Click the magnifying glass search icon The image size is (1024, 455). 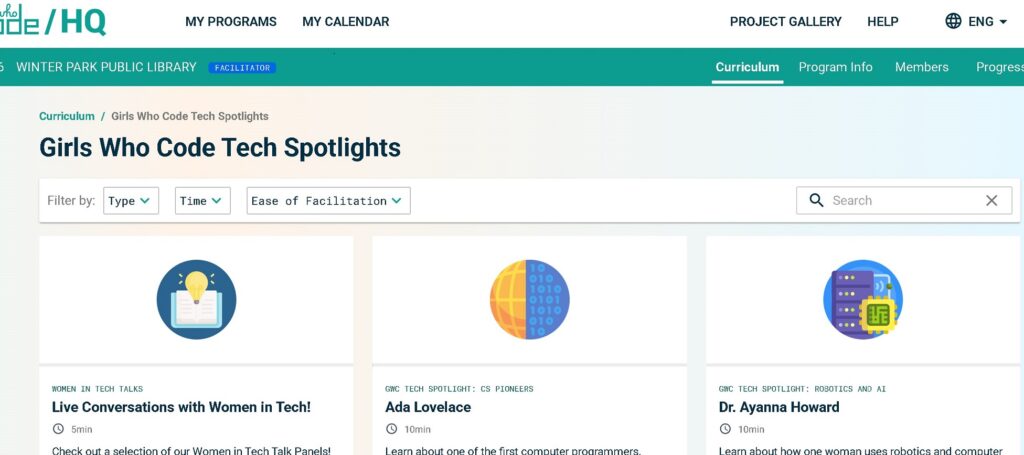coord(816,200)
